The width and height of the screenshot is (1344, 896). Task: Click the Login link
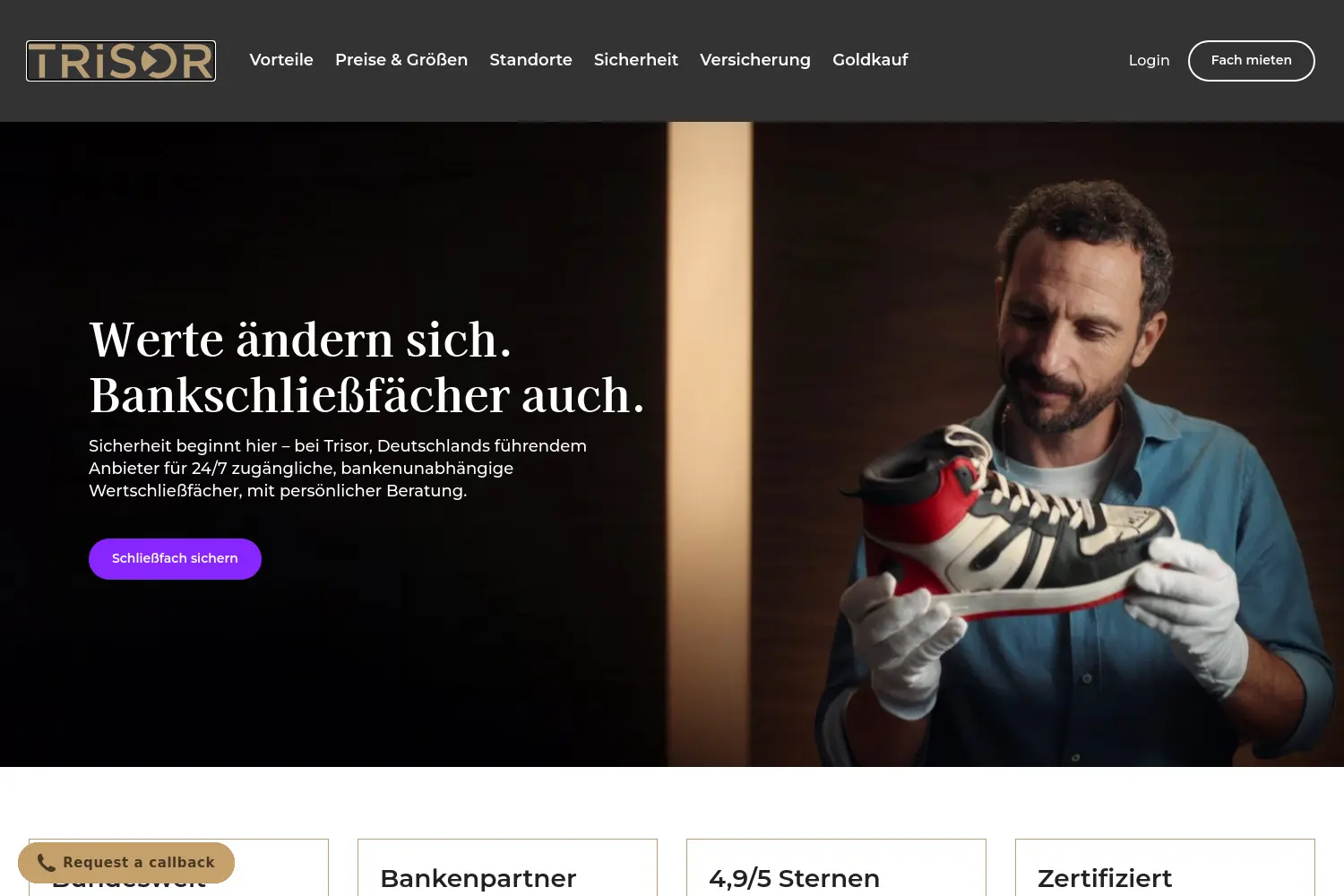tap(1149, 60)
